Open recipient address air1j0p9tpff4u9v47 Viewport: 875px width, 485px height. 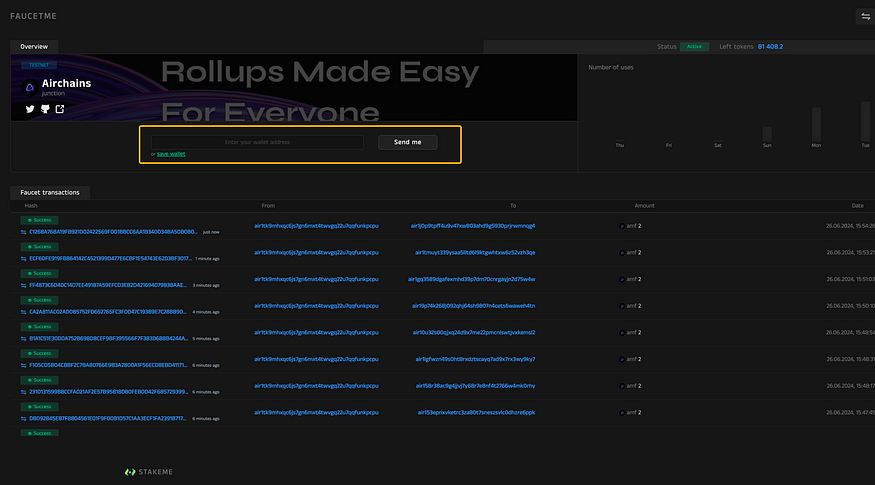coord(473,226)
